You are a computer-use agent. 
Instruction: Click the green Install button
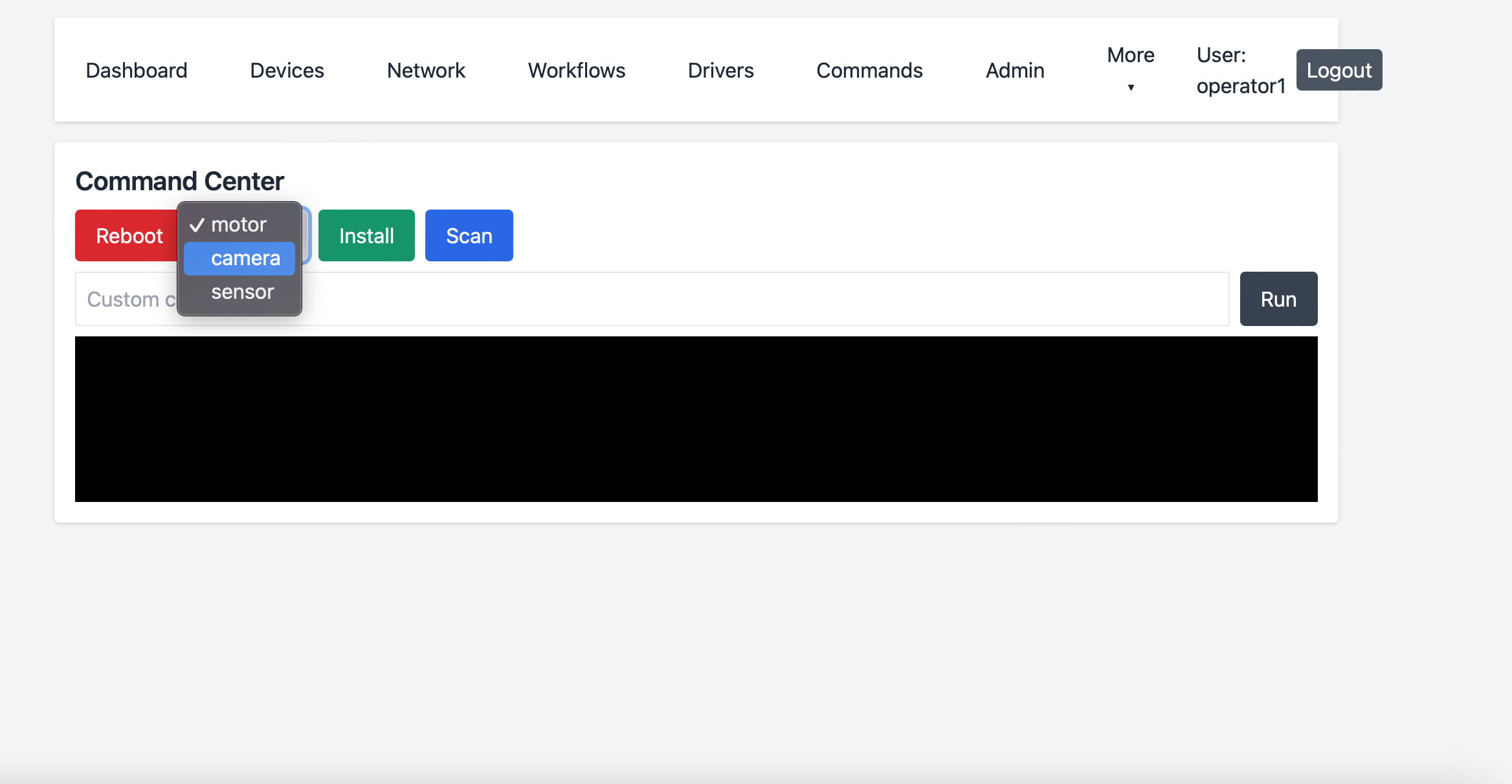[366, 235]
